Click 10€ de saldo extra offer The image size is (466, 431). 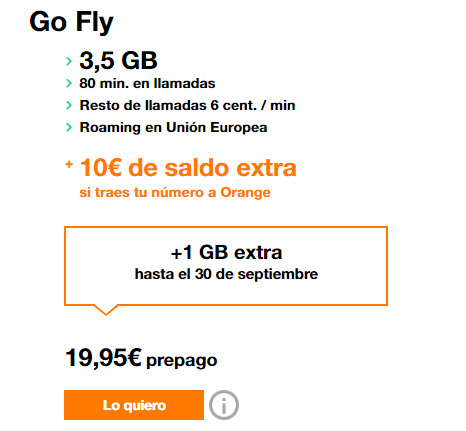[x=188, y=167]
